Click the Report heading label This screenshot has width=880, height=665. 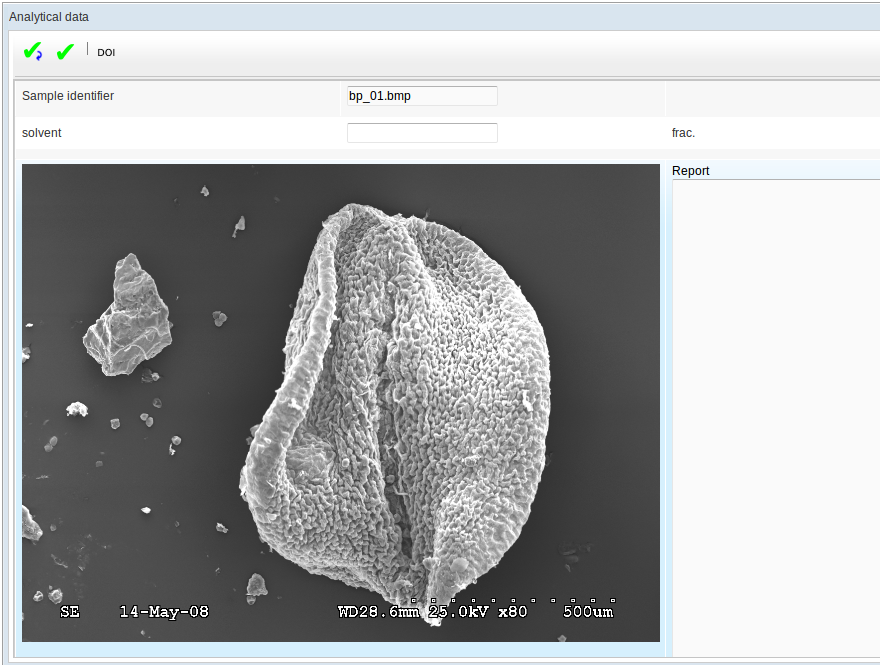691,171
